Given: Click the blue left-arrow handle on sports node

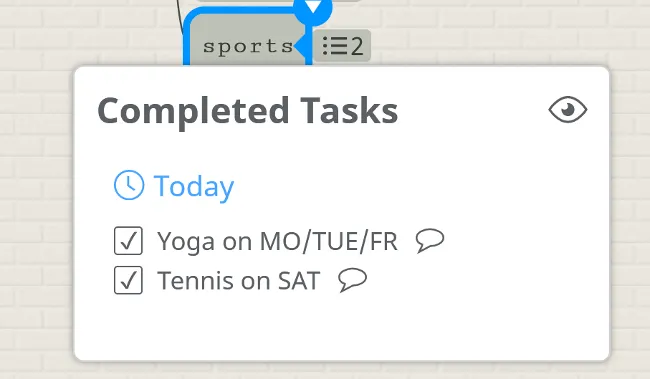Looking at the screenshot, I should click(301, 46).
